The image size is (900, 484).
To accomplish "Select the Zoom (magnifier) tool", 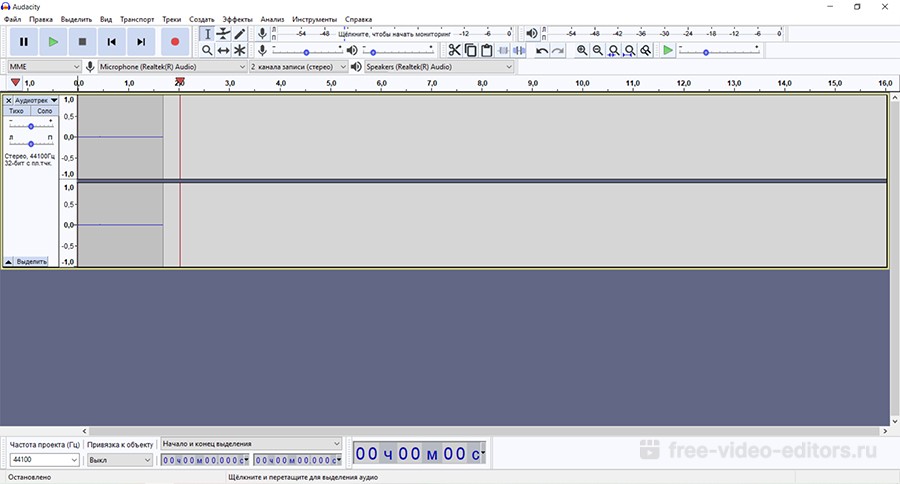I will pyautogui.click(x=207, y=51).
